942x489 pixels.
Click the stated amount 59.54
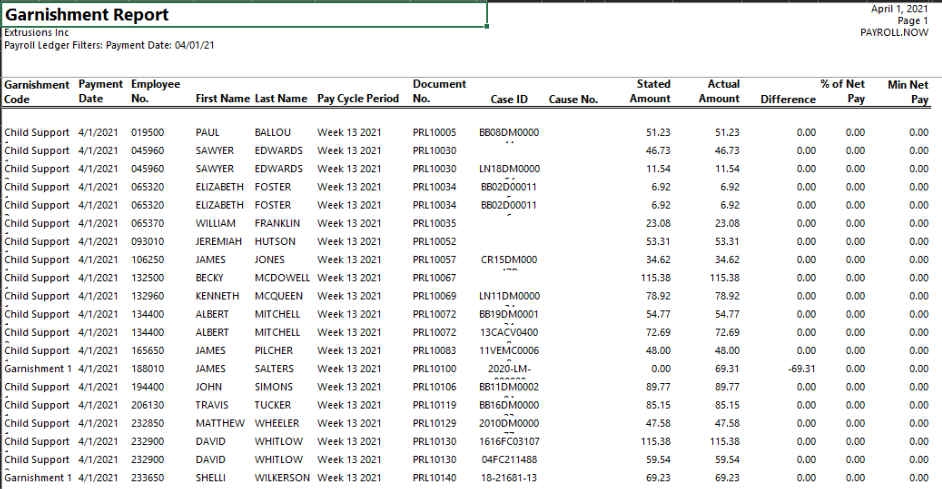click(658, 460)
